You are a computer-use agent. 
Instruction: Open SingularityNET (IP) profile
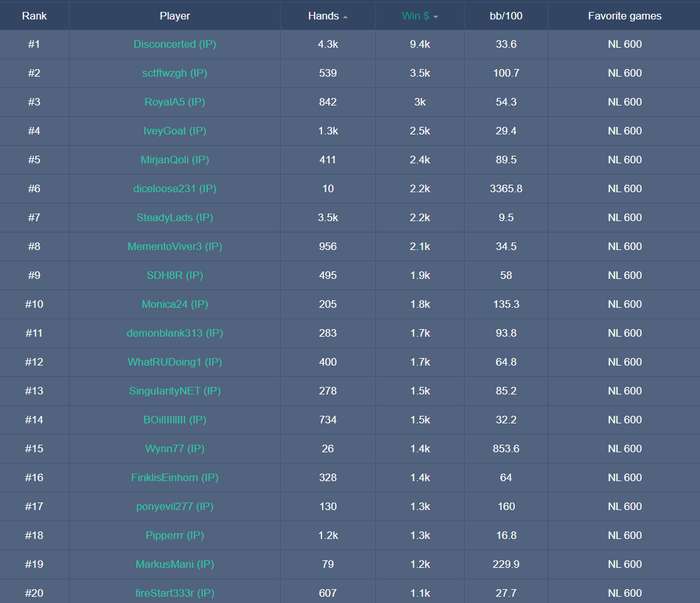click(175, 391)
